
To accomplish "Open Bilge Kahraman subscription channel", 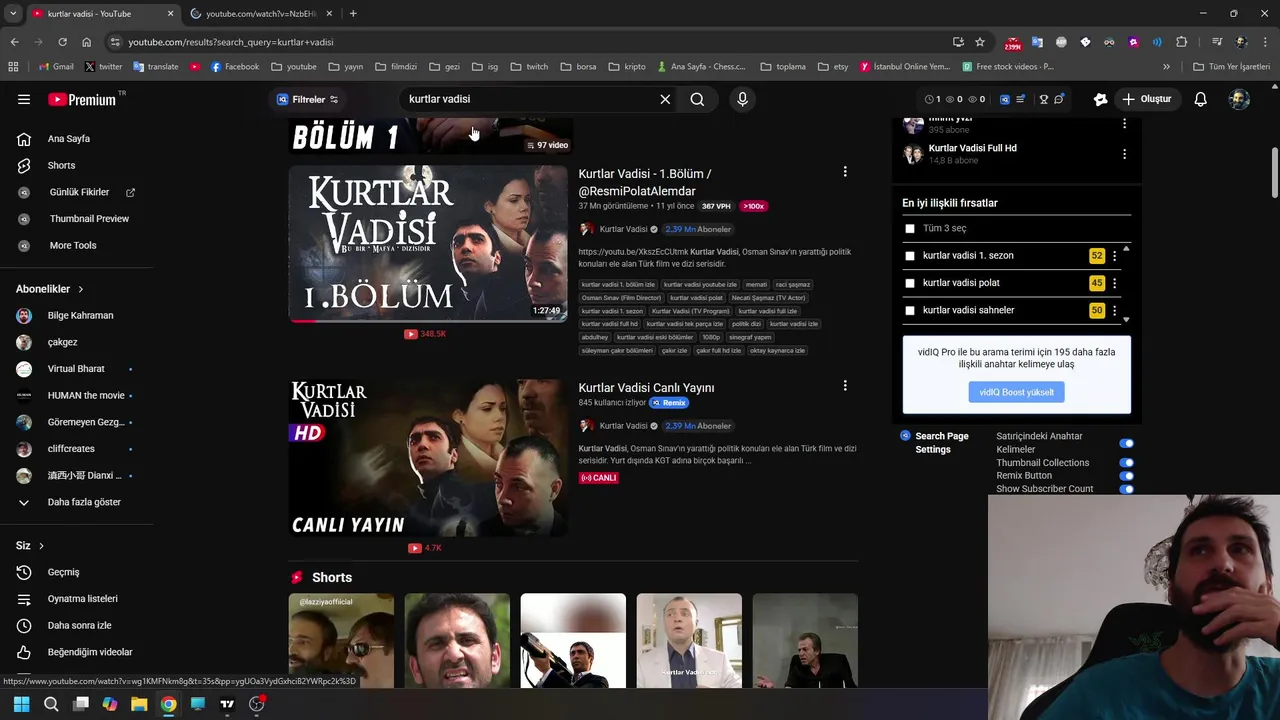I will pyautogui.click(x=80, y=316).
